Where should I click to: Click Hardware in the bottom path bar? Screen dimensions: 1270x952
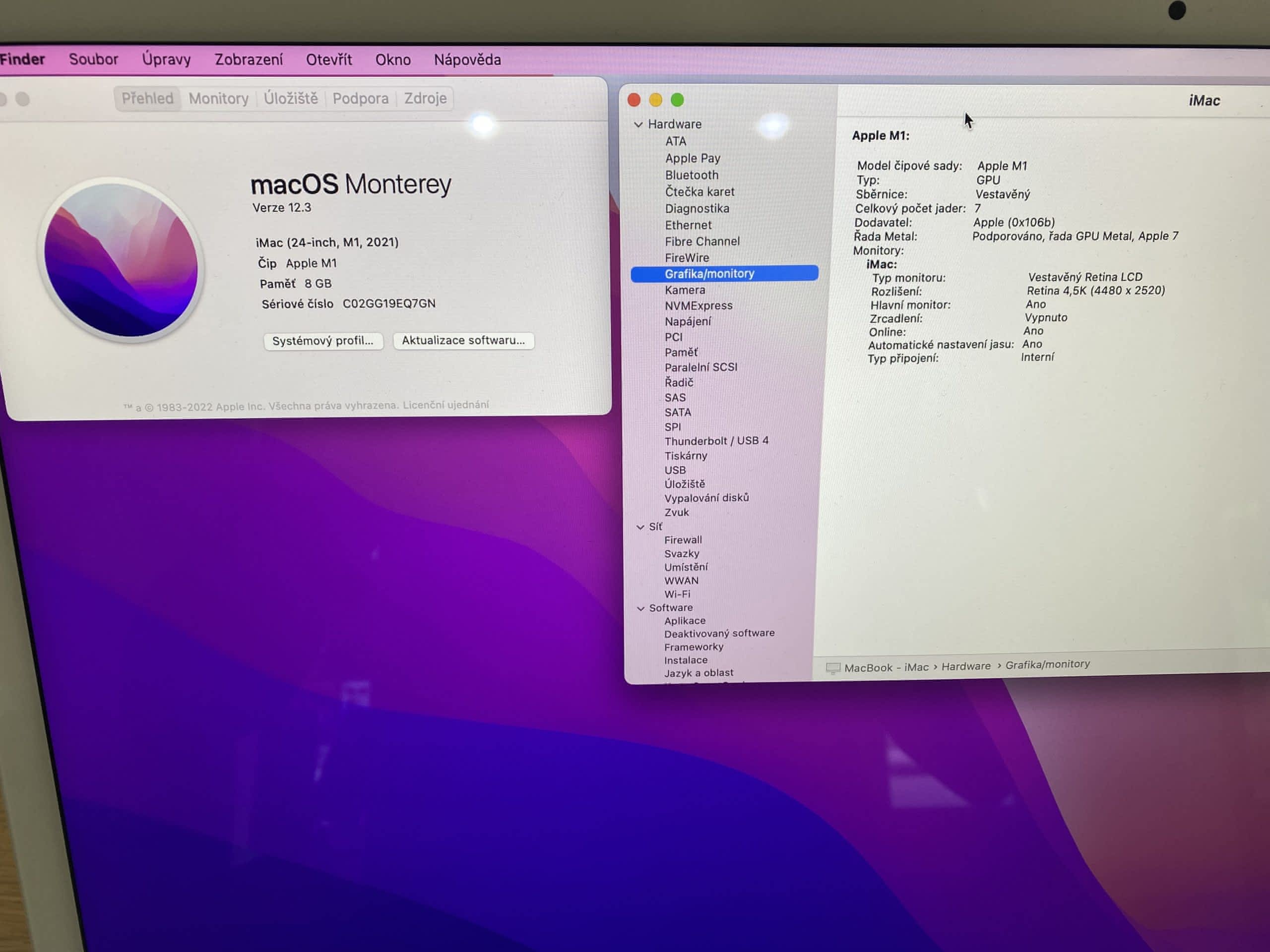pos(966,666)
